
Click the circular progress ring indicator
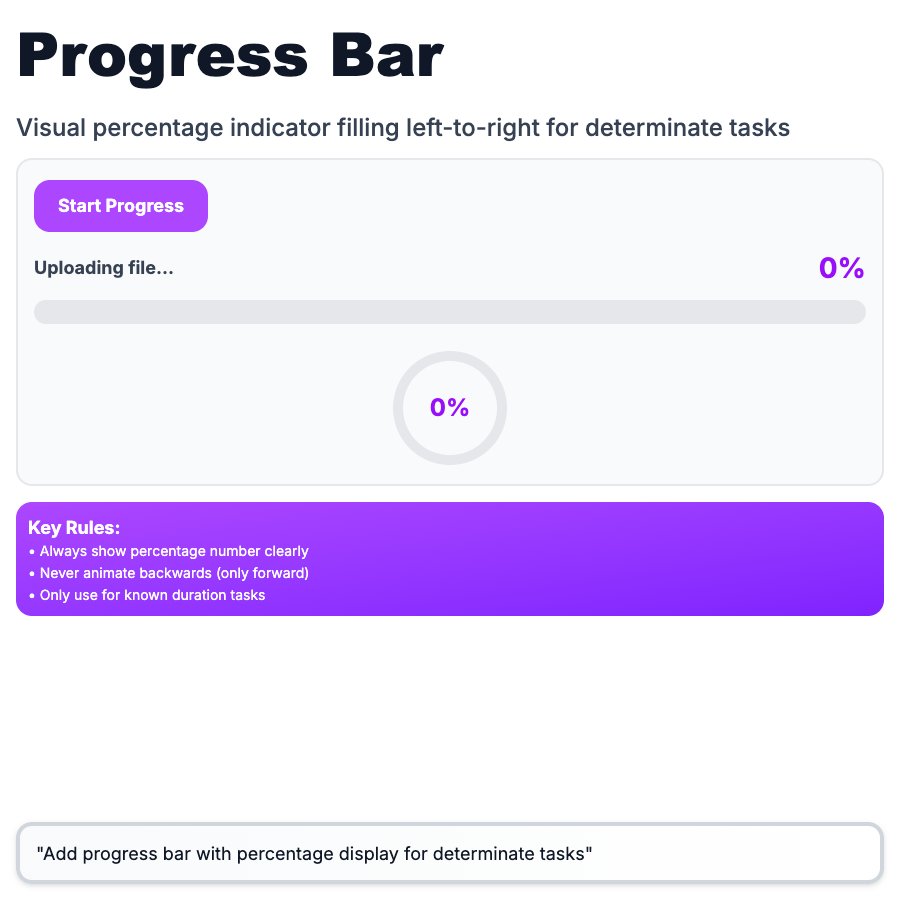point(450,362)
